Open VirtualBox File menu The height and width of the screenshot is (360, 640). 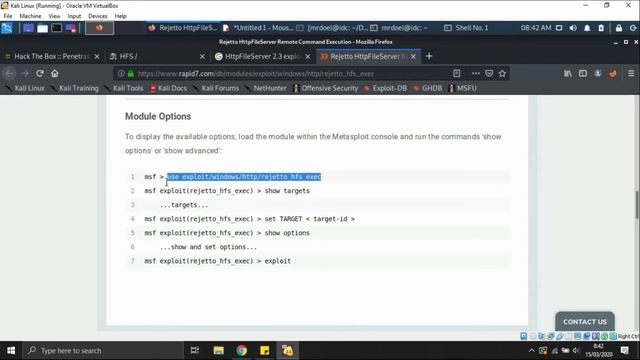(x=8, y=16)
